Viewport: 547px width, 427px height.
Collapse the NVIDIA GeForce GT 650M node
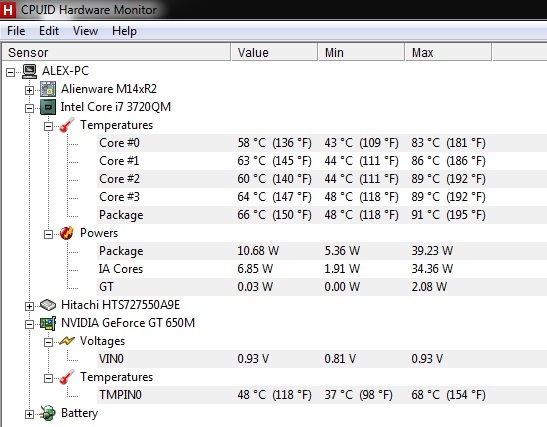pos(29,324)
